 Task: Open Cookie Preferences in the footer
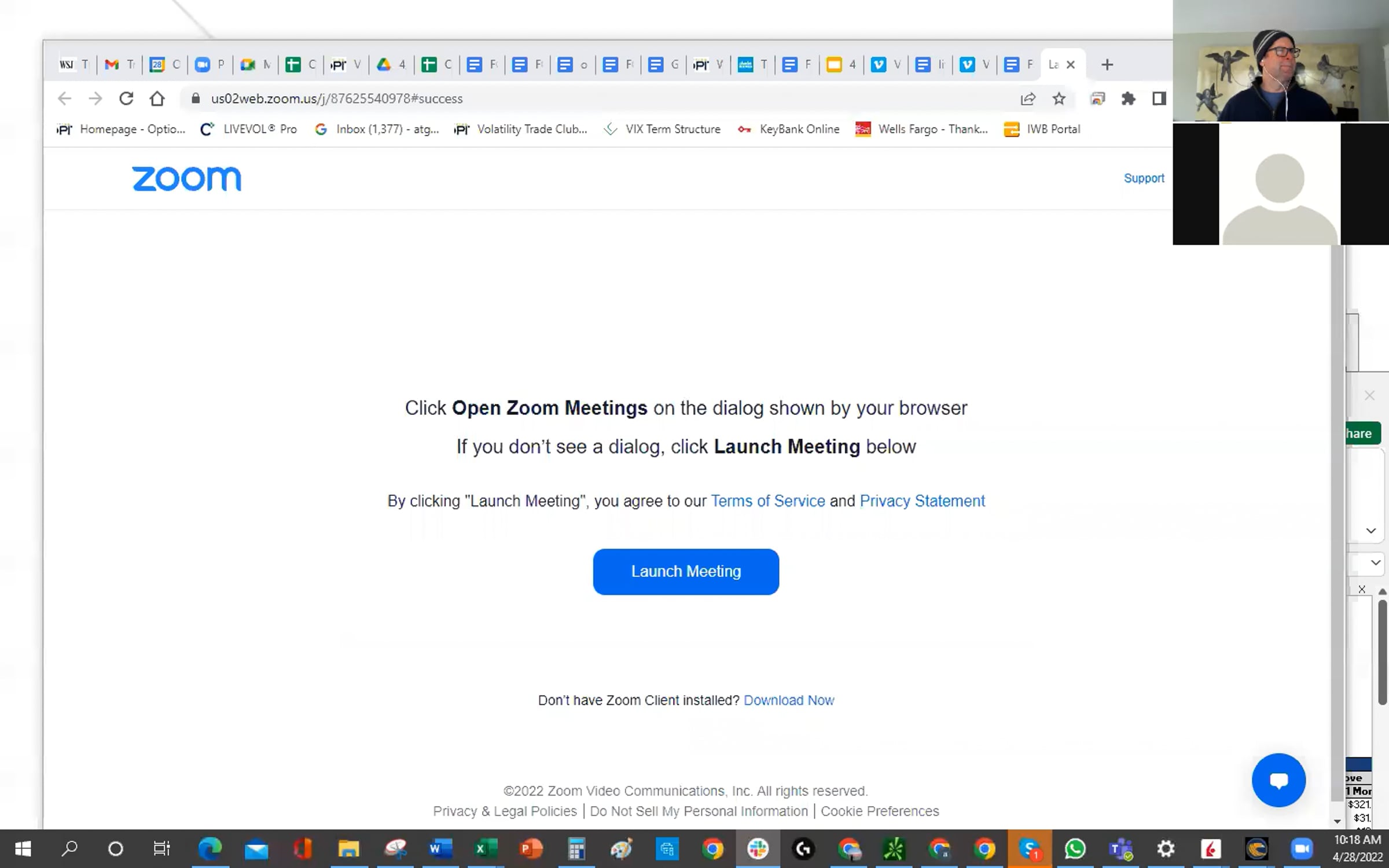point(880,811)
